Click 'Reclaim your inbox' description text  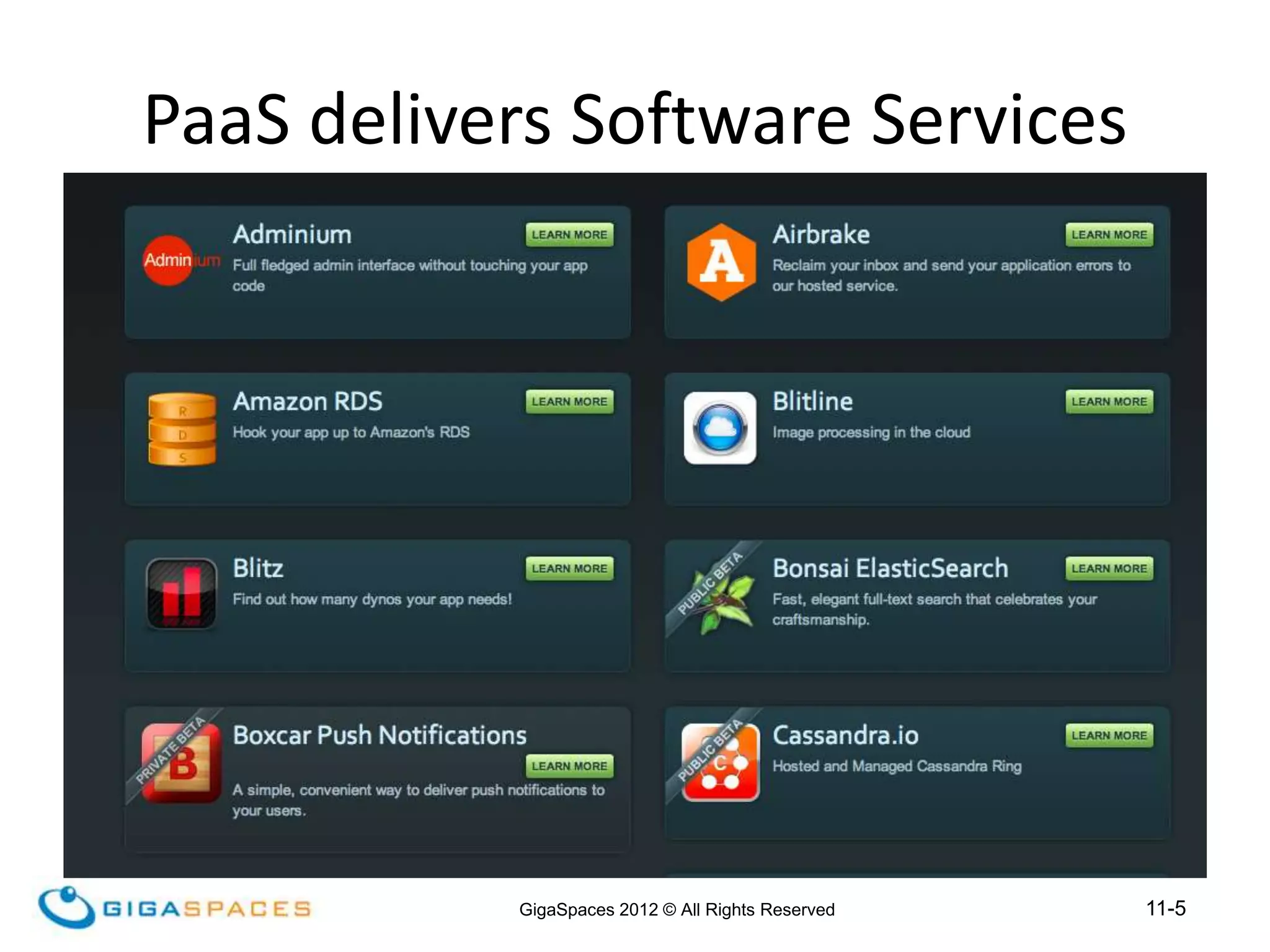[951, 275]
